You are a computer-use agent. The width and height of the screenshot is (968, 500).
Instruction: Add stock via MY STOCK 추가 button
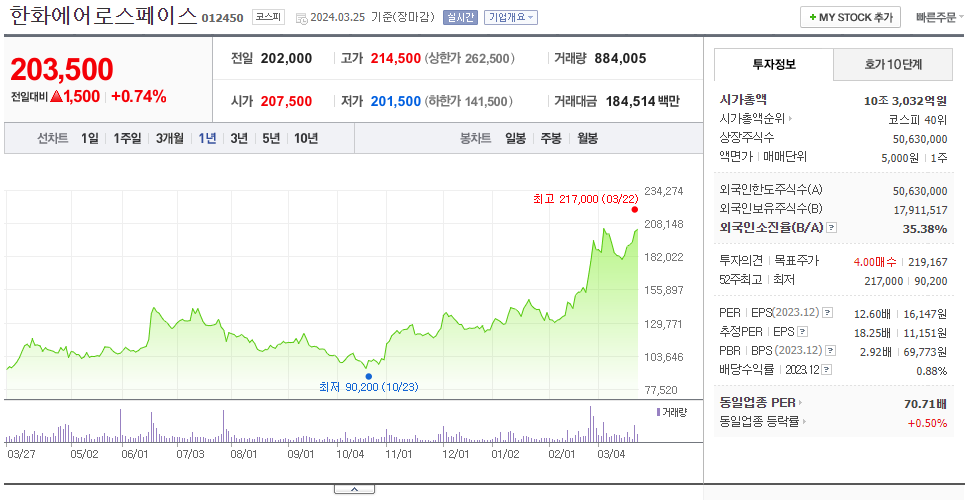click(850, 17)
